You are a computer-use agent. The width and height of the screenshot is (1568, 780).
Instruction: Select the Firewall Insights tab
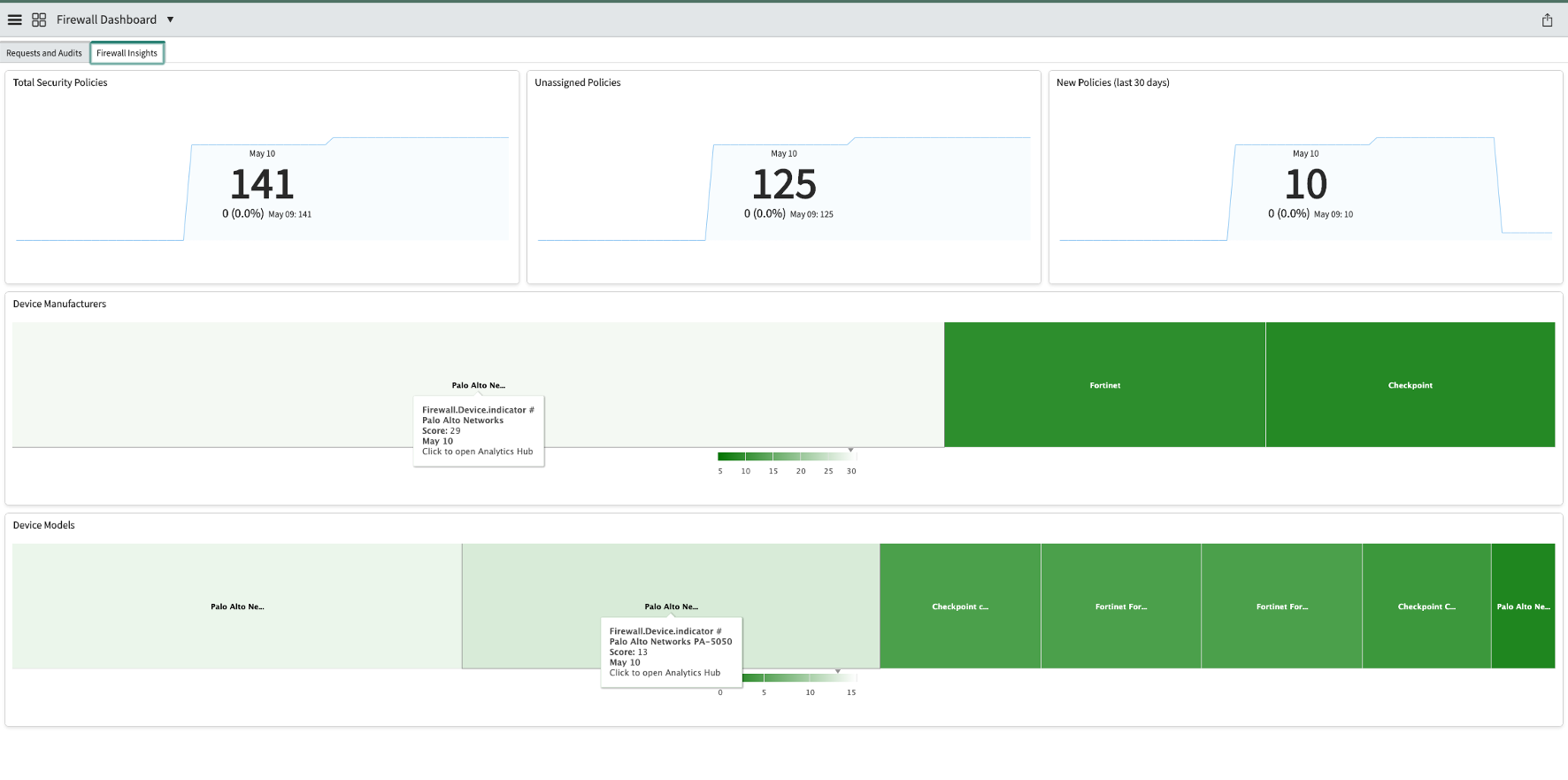coord(127,53)
